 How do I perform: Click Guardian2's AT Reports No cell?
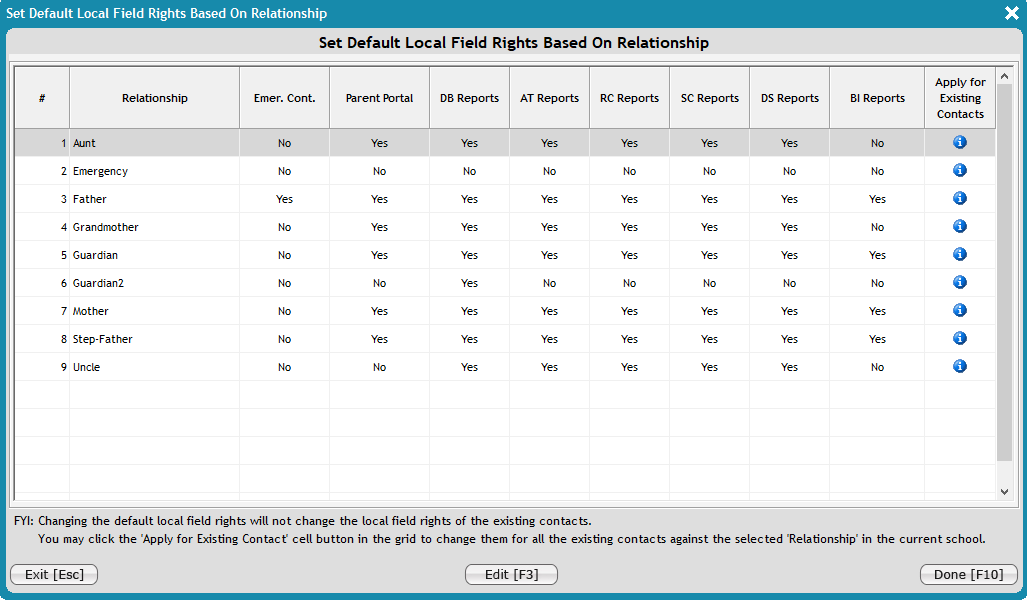[x=550, y=283]
